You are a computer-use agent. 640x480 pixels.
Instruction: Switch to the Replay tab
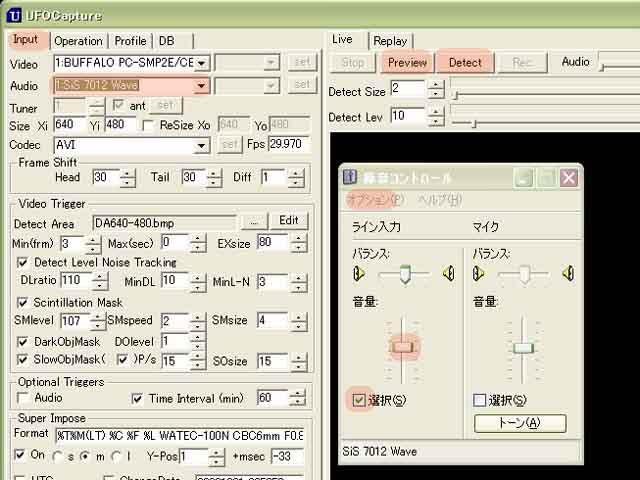tap(390, 41)
